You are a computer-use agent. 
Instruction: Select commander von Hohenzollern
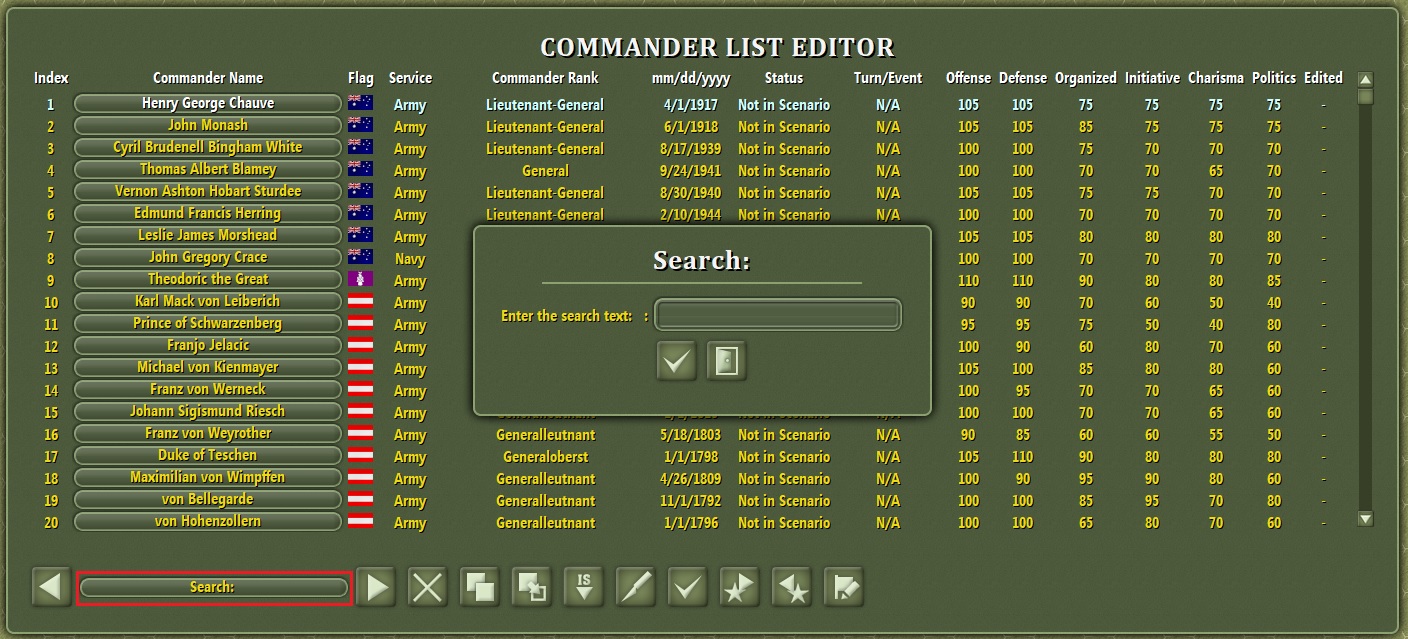(208, 521)
